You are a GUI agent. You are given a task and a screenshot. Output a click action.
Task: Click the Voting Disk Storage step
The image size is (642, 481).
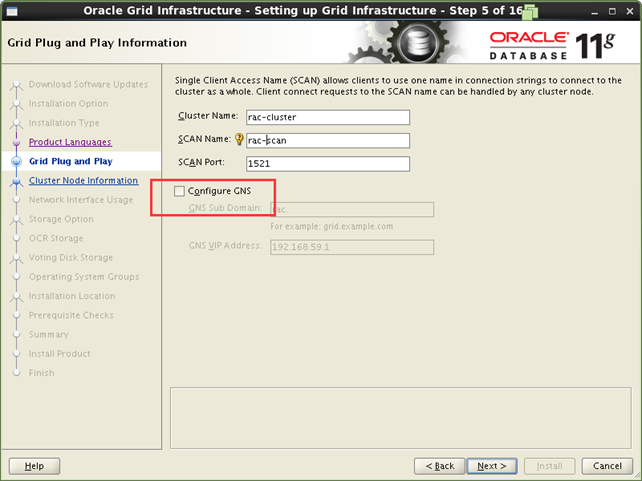[x=71, y=257]
